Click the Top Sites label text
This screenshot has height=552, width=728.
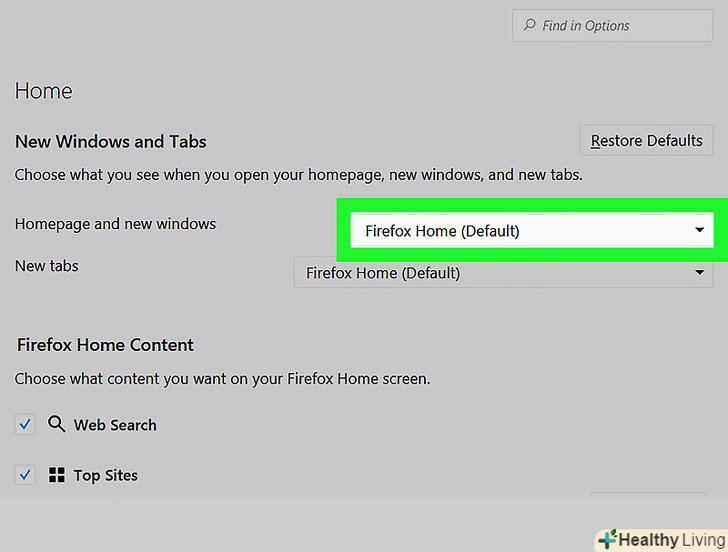click(106, 475)
